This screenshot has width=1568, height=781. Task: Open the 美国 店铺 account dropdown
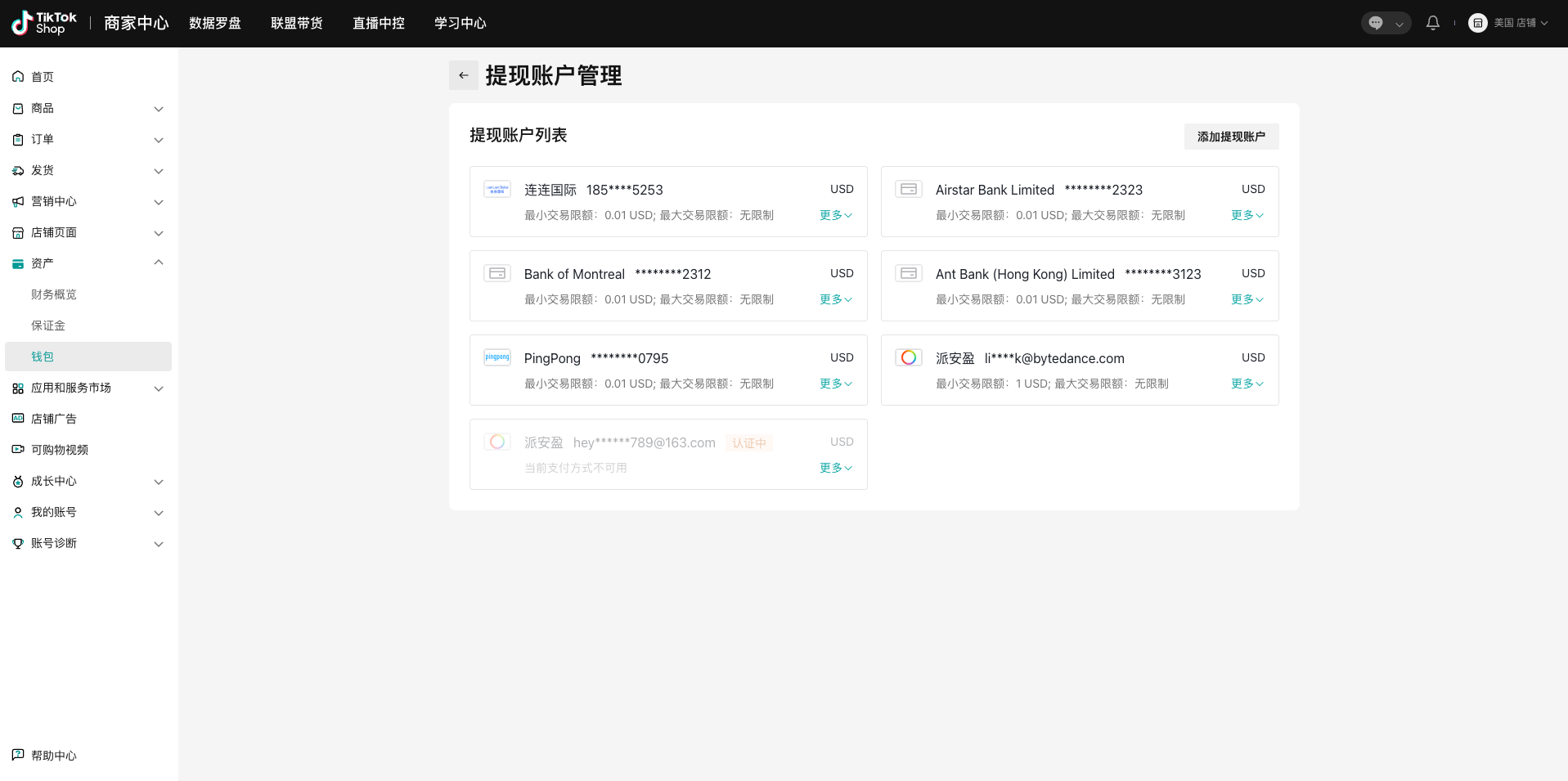tap(1521, 23)
